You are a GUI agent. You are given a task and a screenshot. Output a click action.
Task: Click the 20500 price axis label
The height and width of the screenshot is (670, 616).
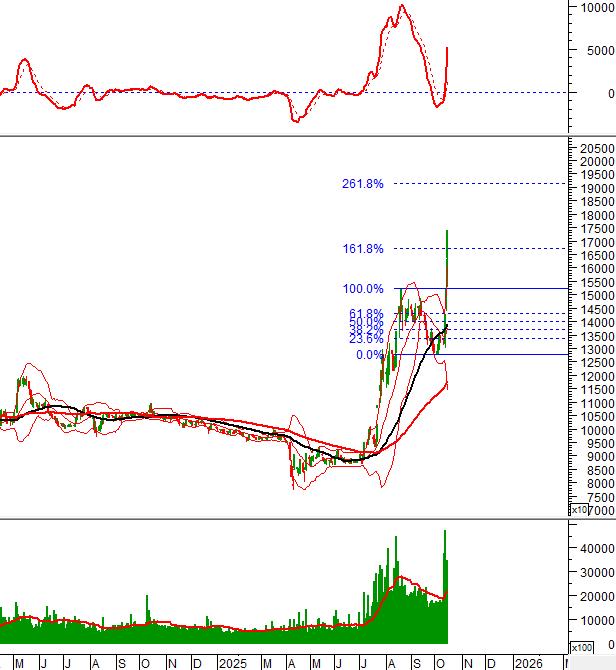596,147
